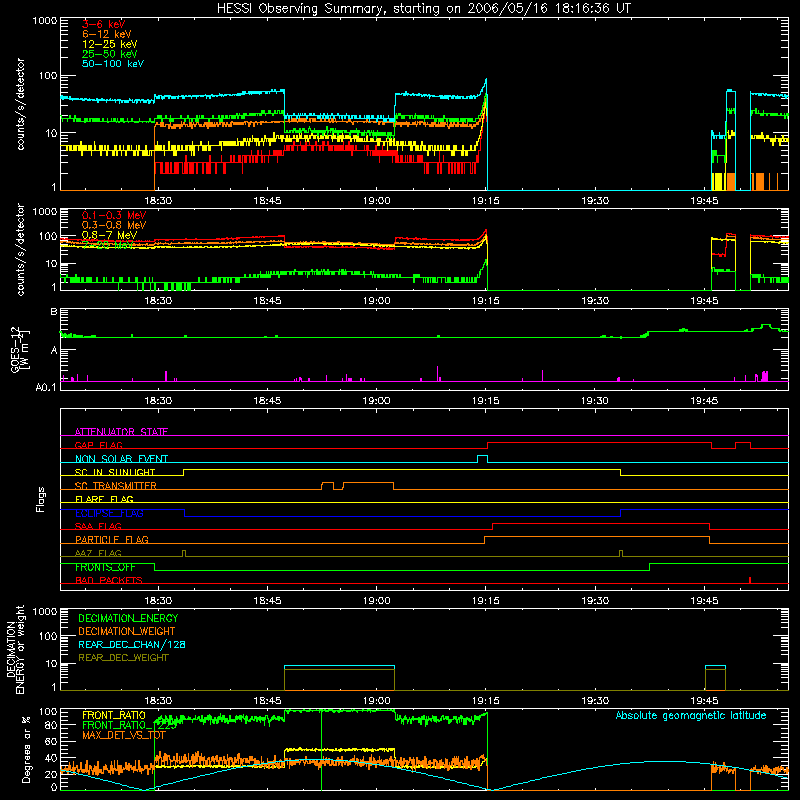The width and height of the screenshot is (800, 800).
Task: Select the 0.1-0.3 MeV legend label
Action: (x=114, y=215)
